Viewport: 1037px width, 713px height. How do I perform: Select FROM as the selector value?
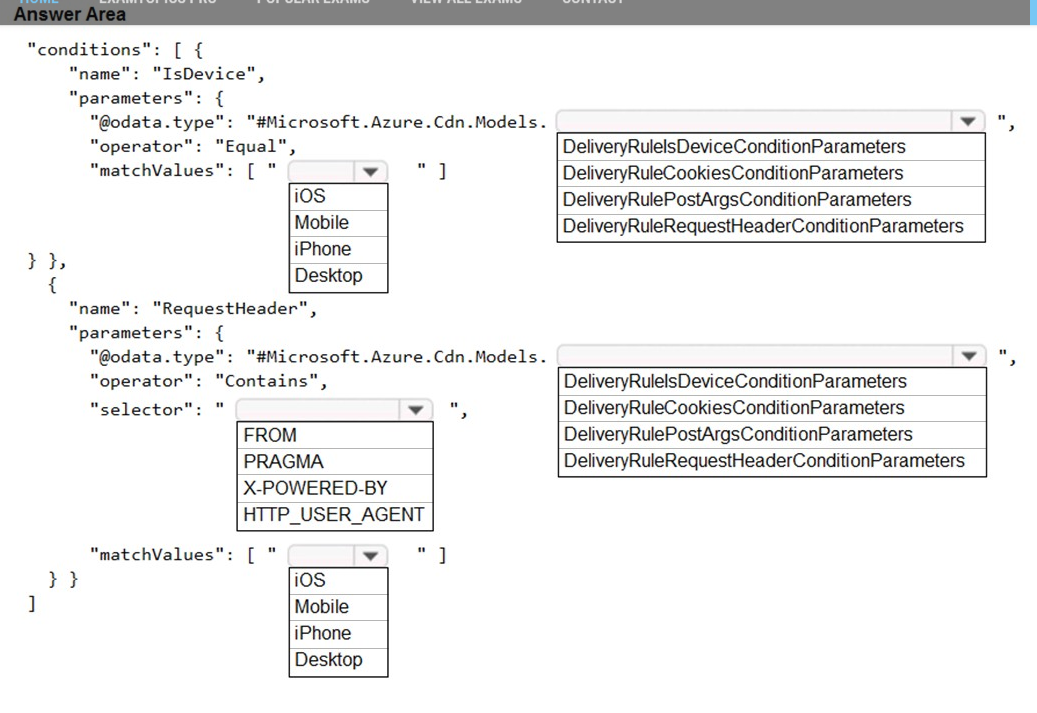tap(335, 436)
